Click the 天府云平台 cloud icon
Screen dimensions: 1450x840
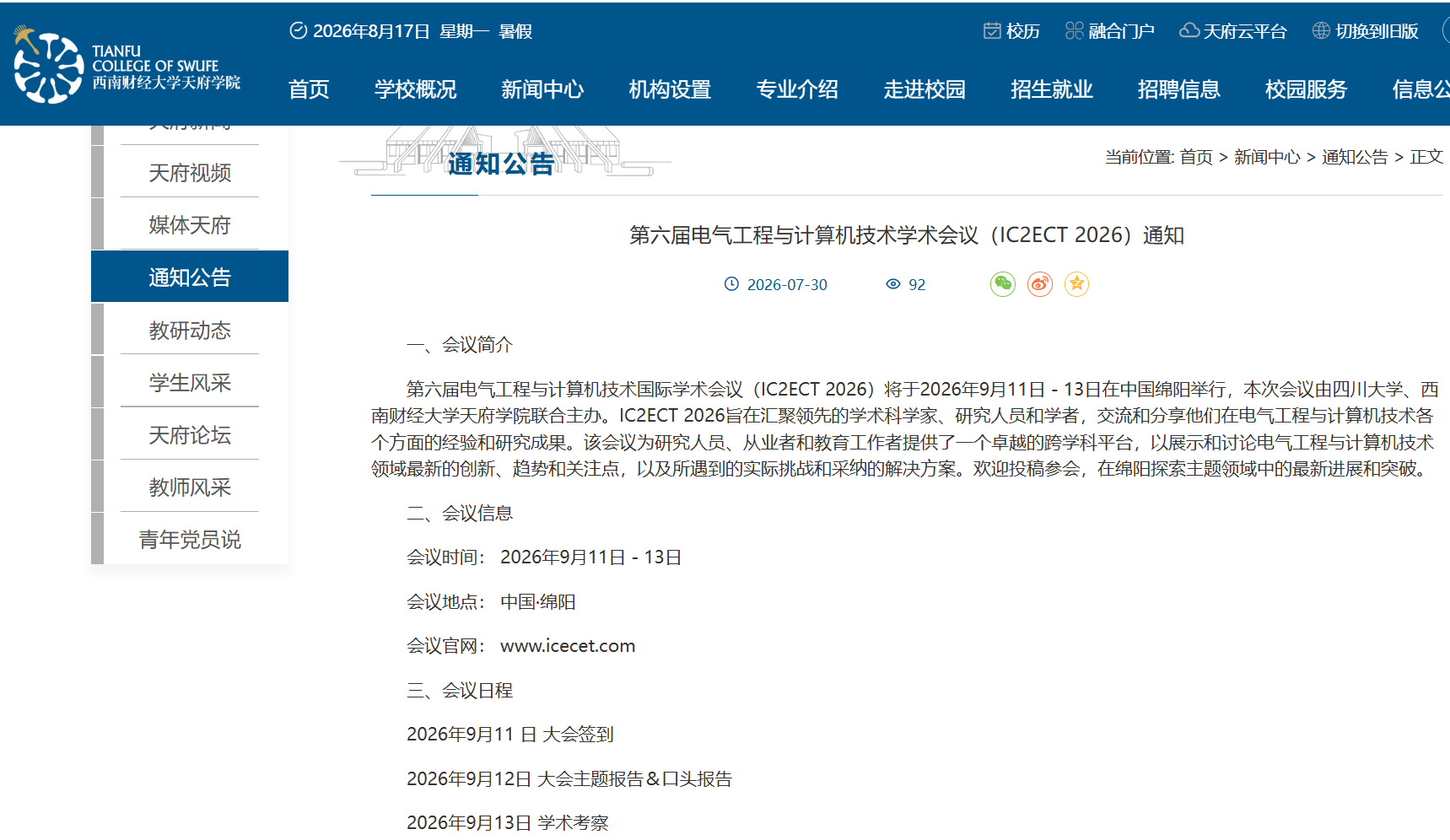tap(1189, 31)
